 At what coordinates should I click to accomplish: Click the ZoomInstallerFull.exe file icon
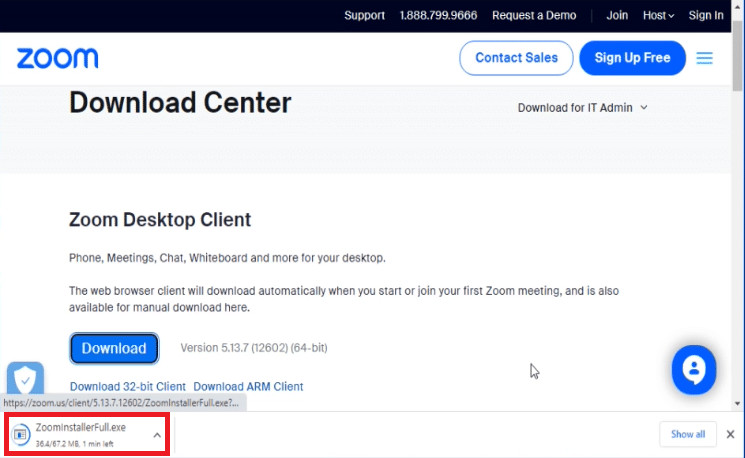tap(21, 434)
